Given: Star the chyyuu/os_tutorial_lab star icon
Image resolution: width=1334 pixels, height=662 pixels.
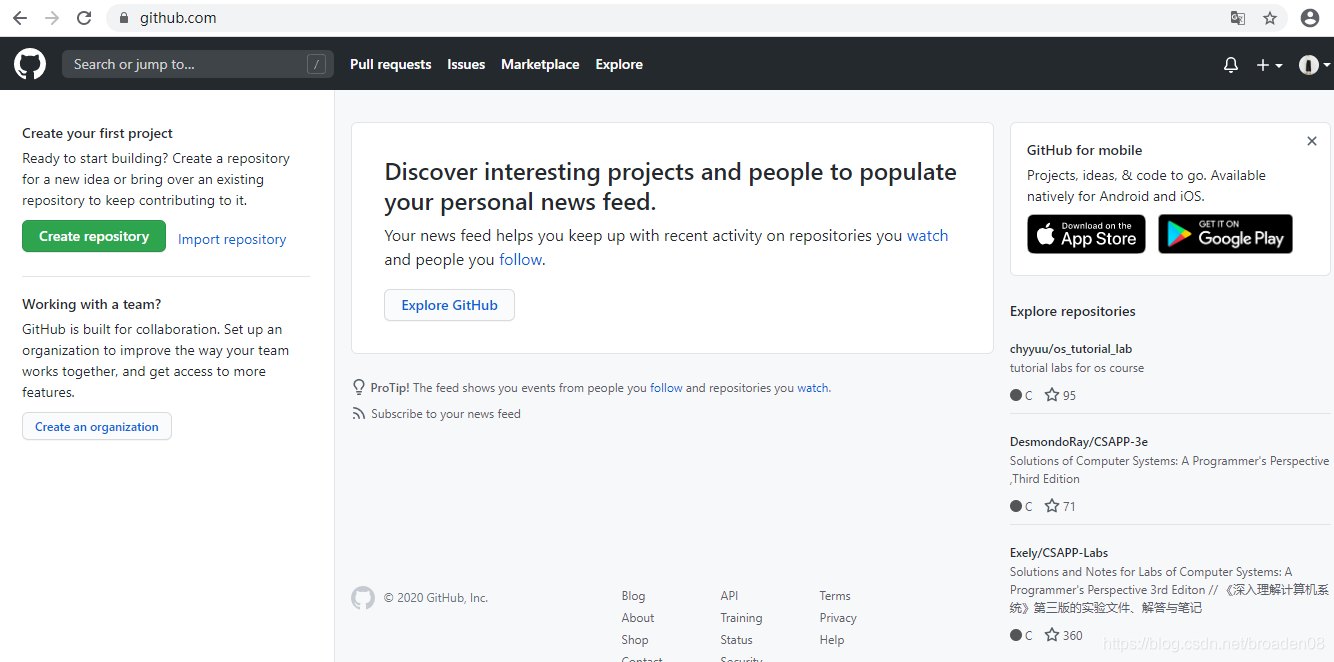Looking at the screenshot, I should (1052, 395).
